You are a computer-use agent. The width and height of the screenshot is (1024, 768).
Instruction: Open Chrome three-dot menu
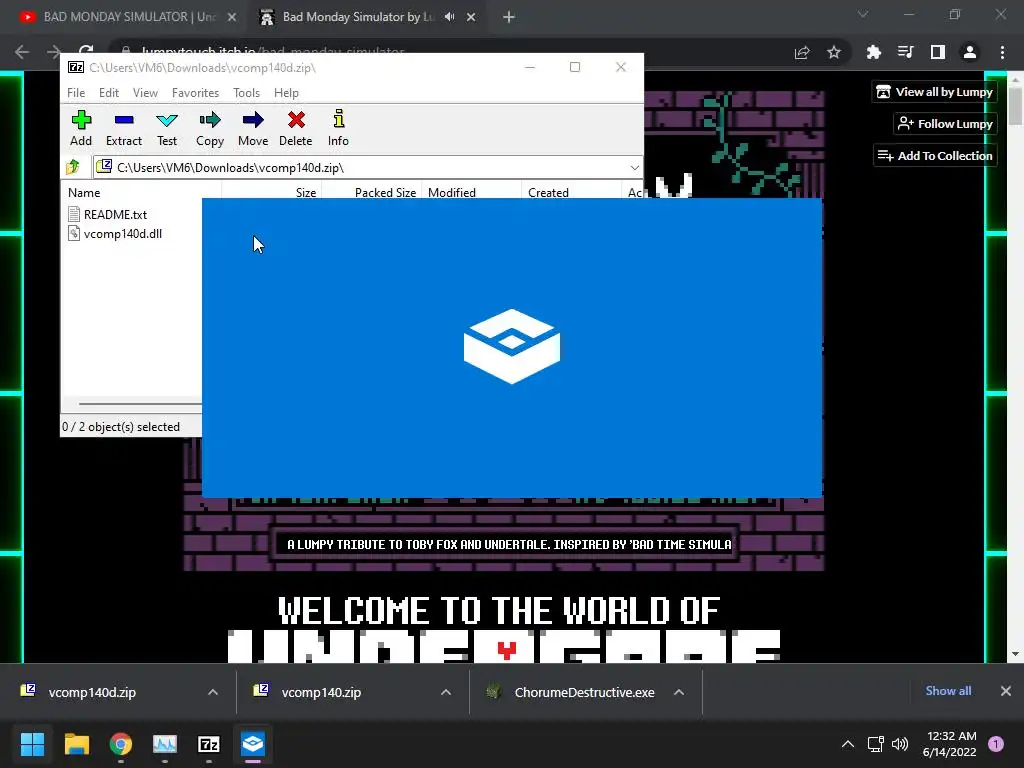[x=1002, y=52]
